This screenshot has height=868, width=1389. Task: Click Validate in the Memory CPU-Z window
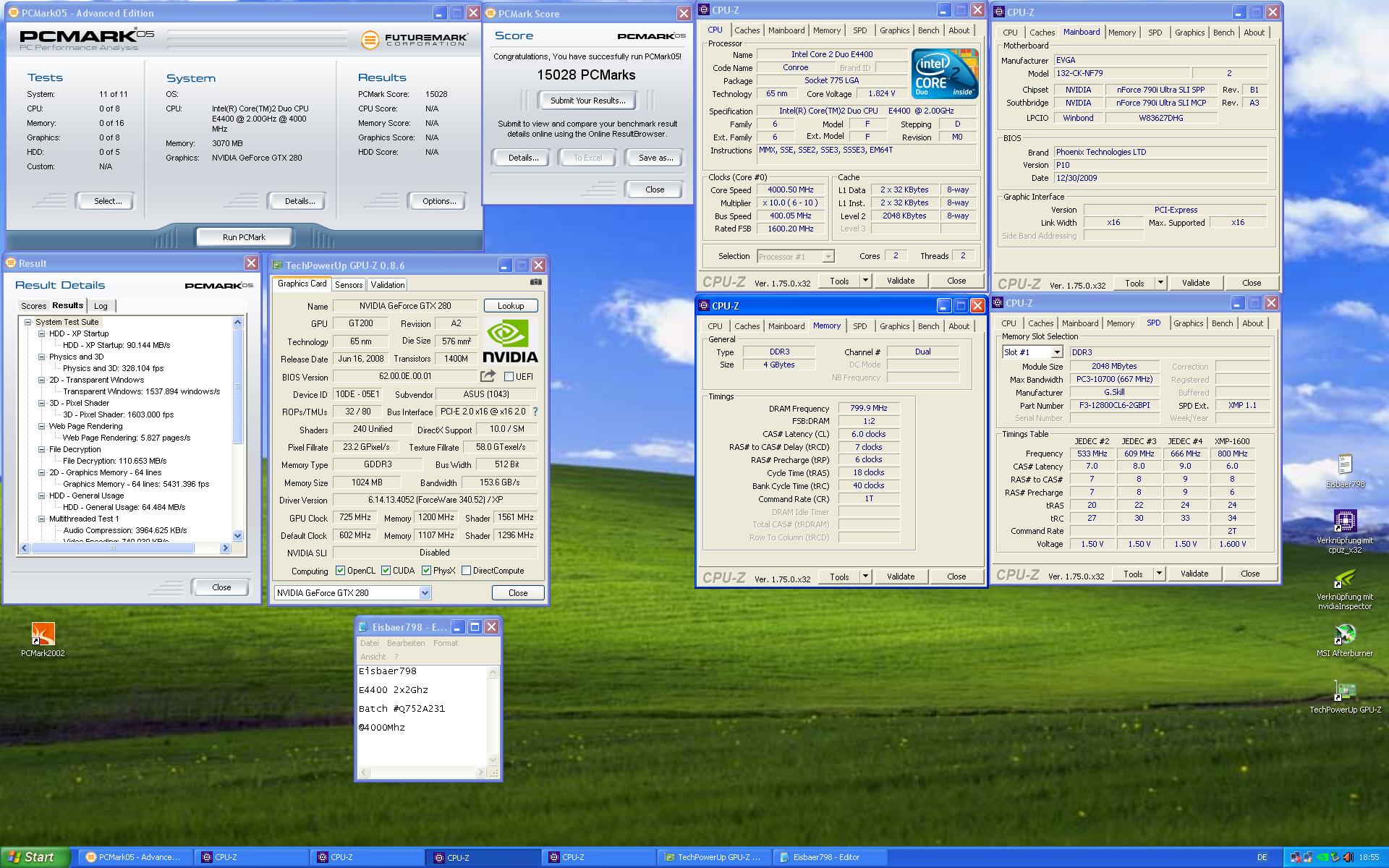click(x=901, y=576)
